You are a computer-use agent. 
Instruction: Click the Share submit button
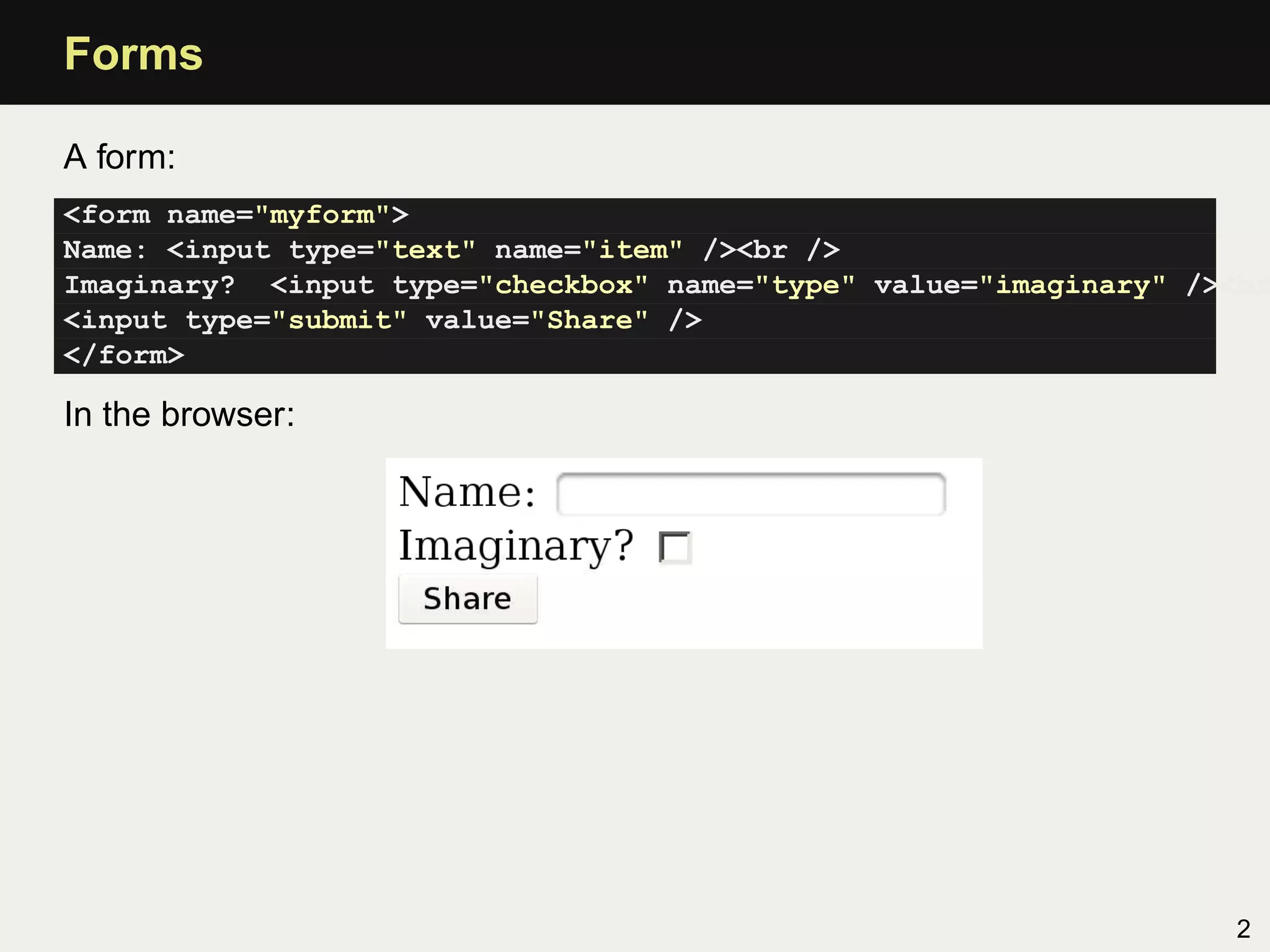pos(468,599)
